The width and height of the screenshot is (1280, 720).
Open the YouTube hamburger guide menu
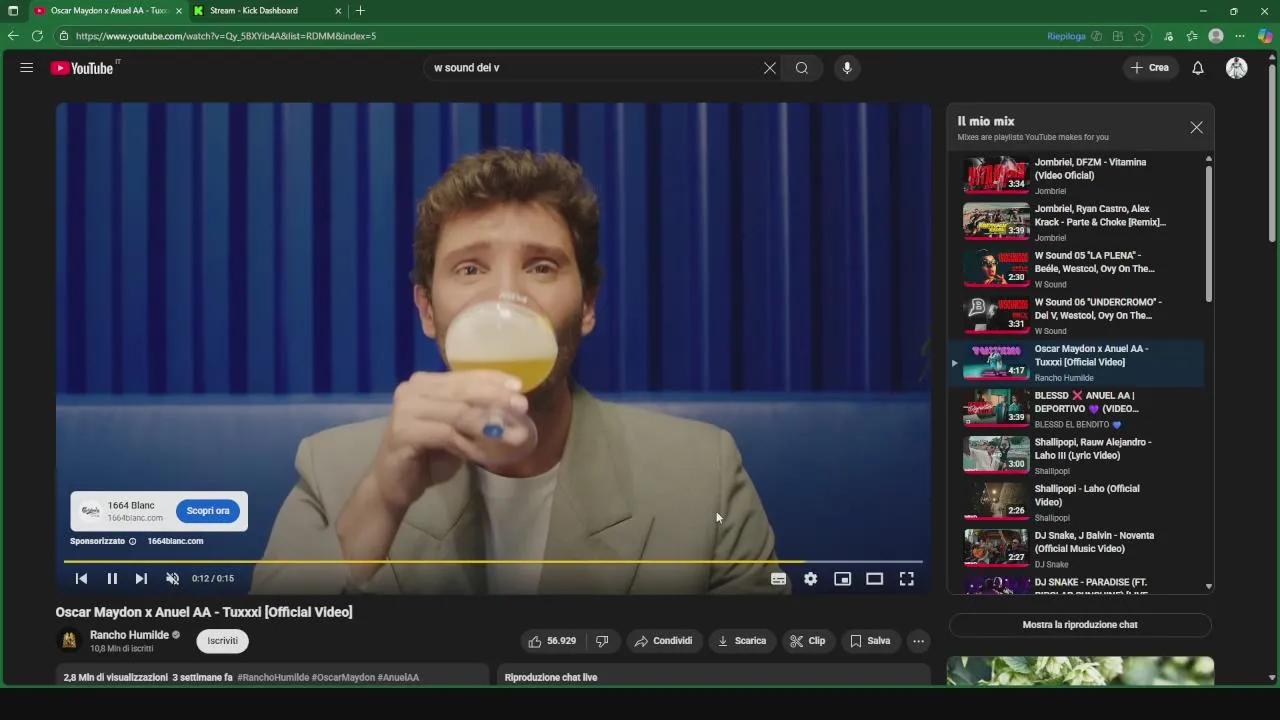(27, 68)
